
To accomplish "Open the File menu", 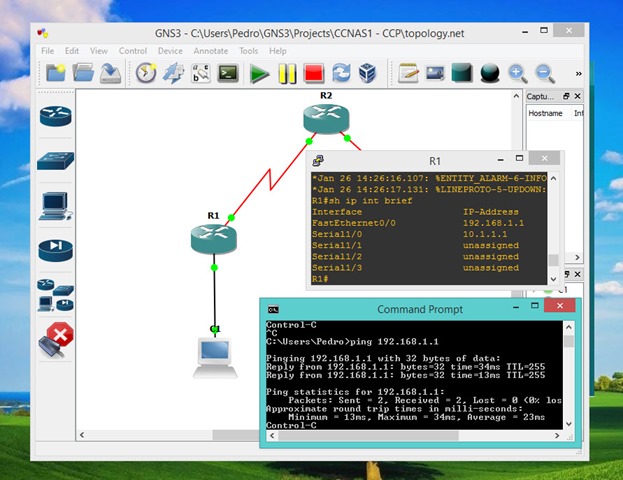I will 47,51.
